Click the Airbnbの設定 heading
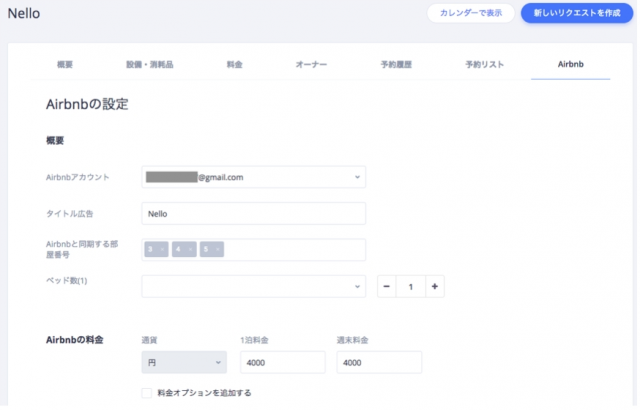 [x=87, y=104]
